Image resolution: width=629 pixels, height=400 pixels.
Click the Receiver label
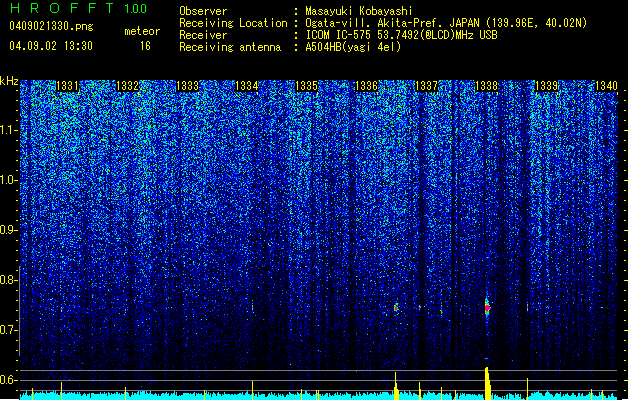pos(203,35)
